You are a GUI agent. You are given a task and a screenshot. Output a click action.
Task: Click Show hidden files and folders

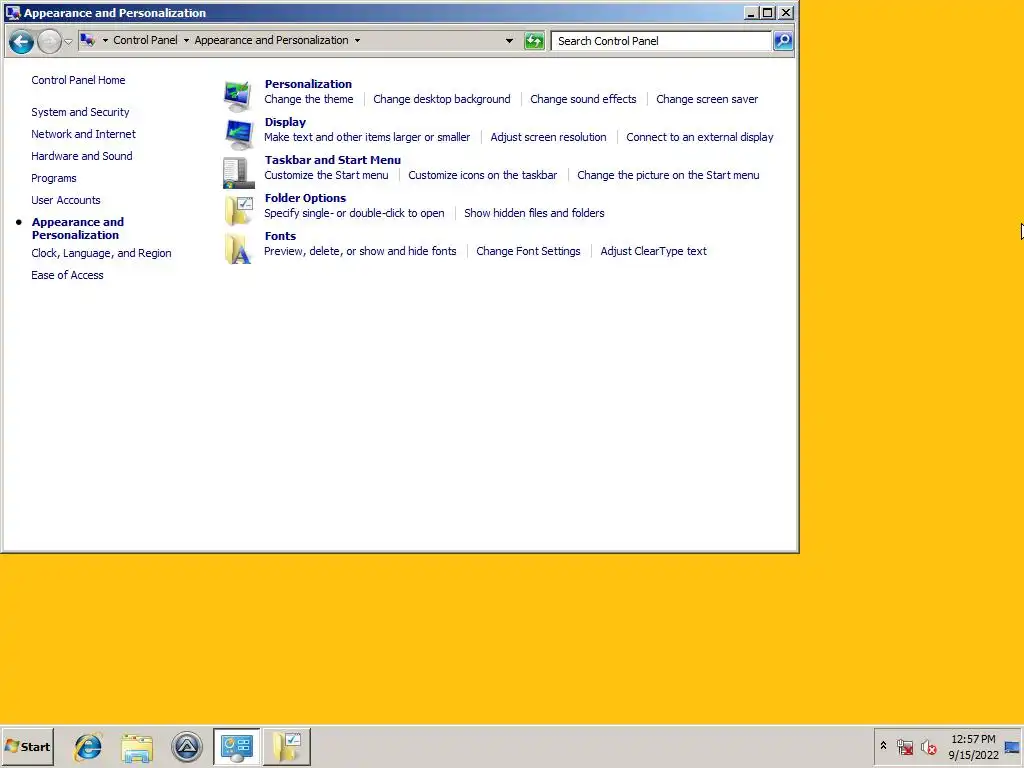(x=534, y=213)
